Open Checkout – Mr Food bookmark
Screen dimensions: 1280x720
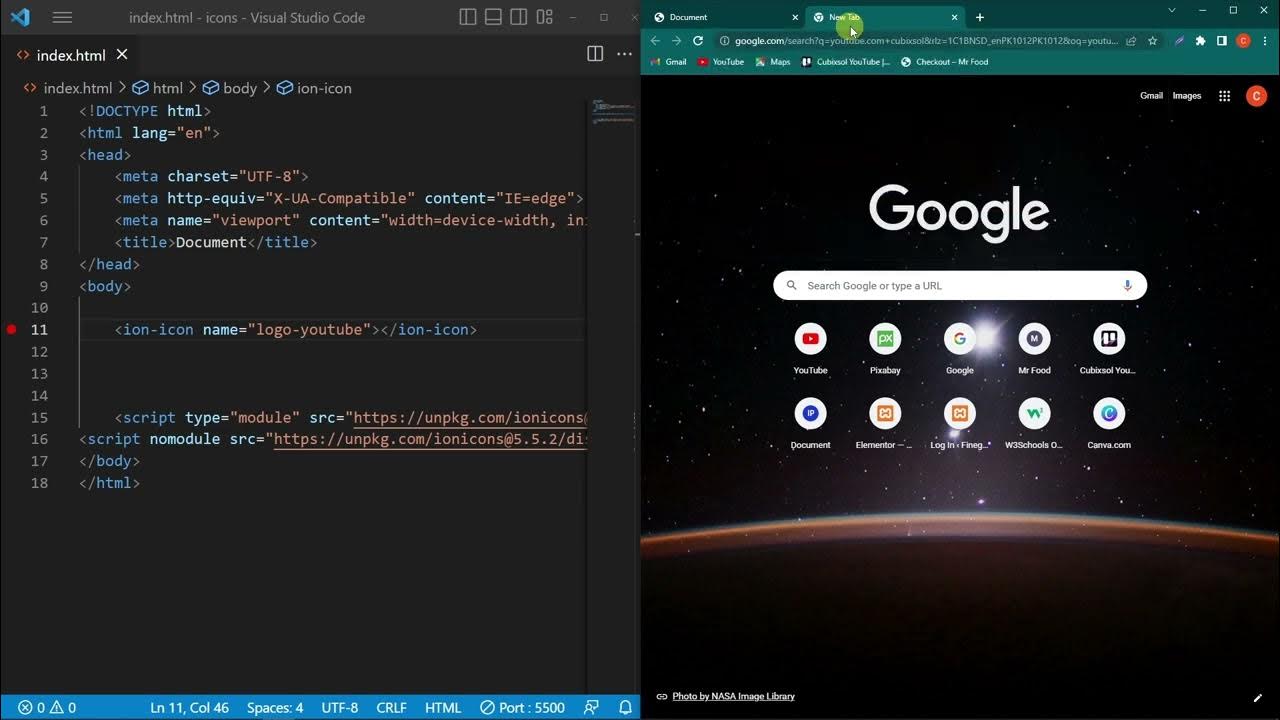[945, 62]
